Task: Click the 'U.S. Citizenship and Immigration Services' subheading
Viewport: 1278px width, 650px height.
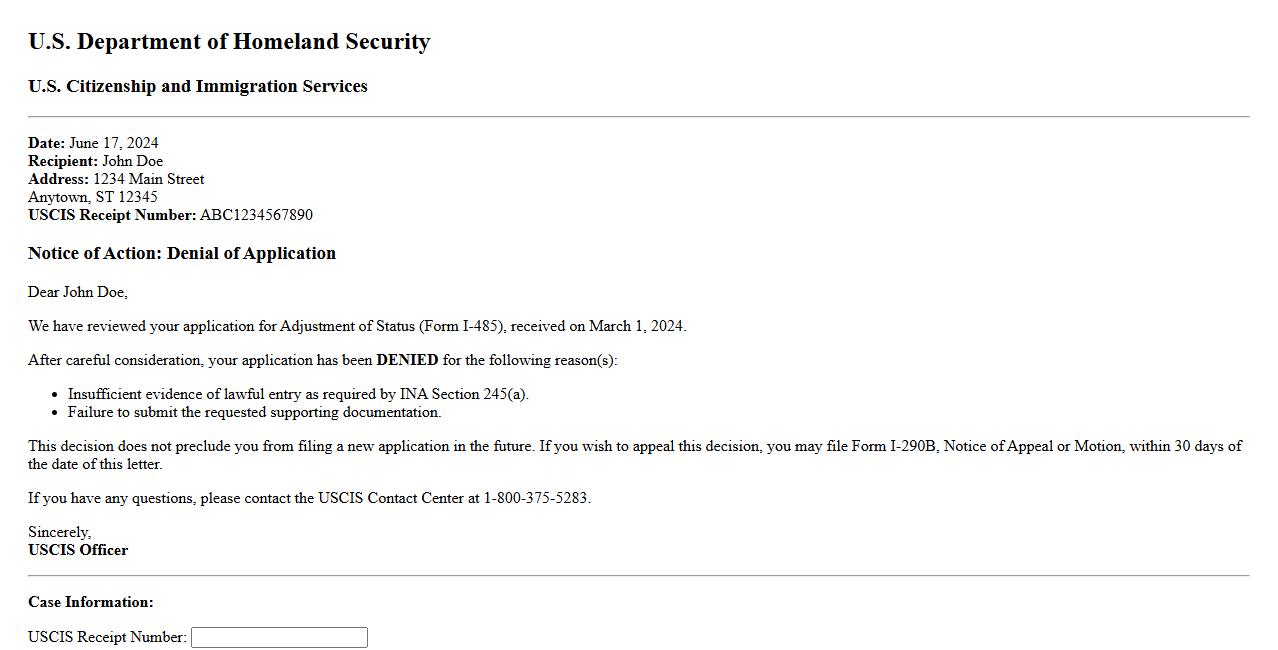Action: click(x=198, y=86)
